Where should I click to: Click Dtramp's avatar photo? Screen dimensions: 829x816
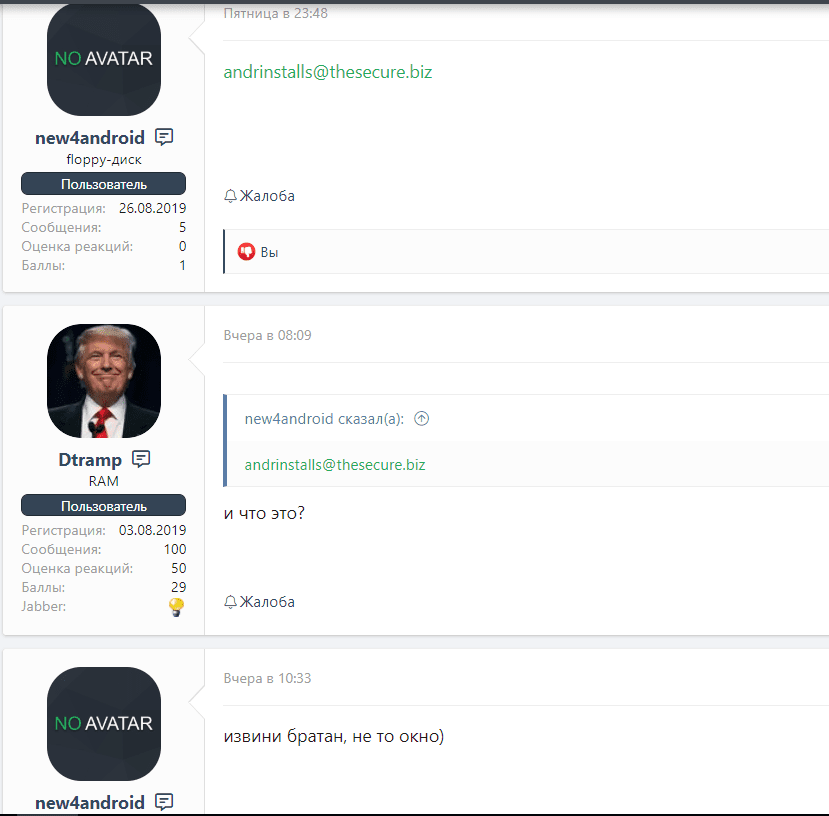[104, 381]
